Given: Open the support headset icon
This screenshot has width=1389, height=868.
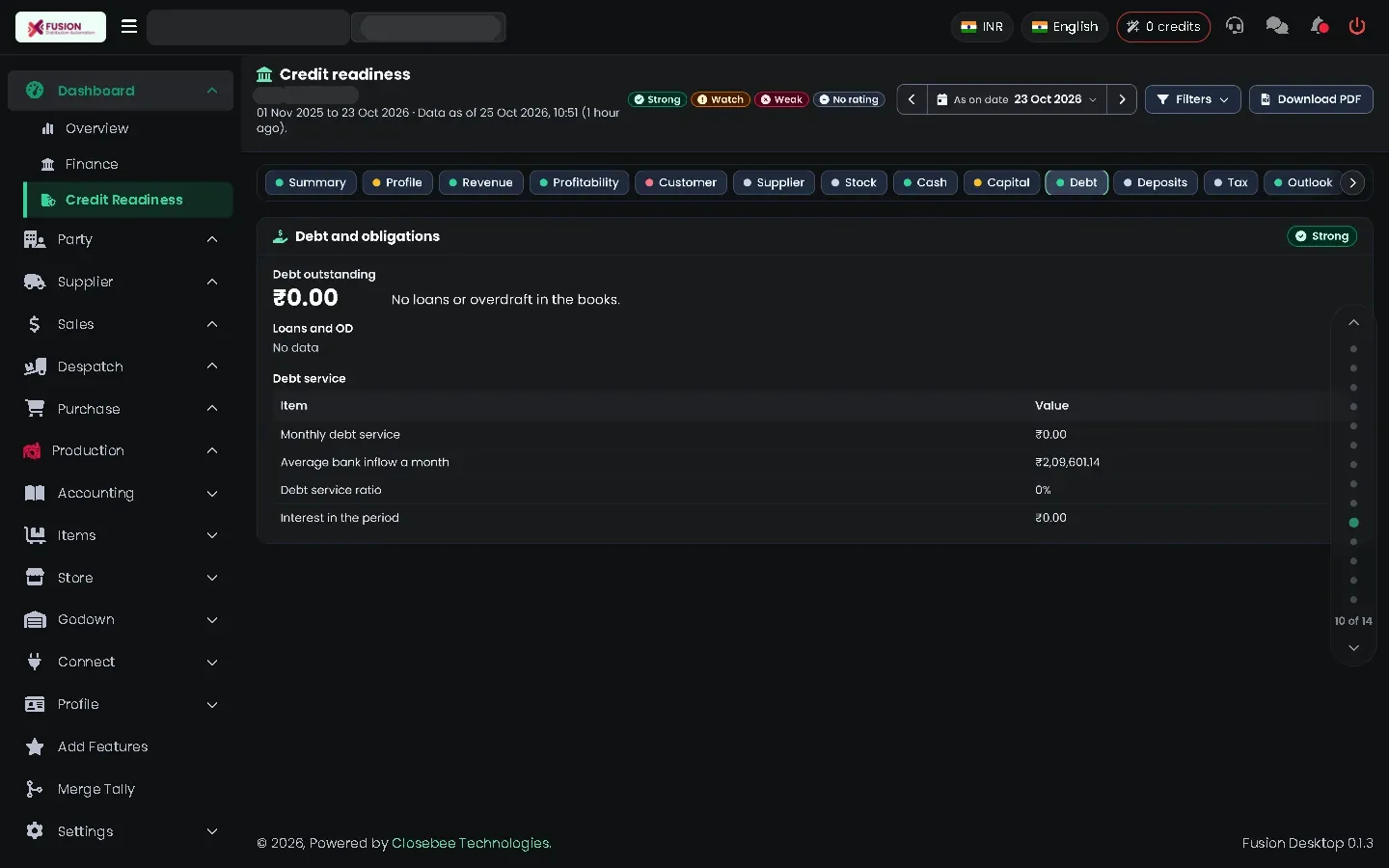Looking at the screenshot, I should [1235, 26].
